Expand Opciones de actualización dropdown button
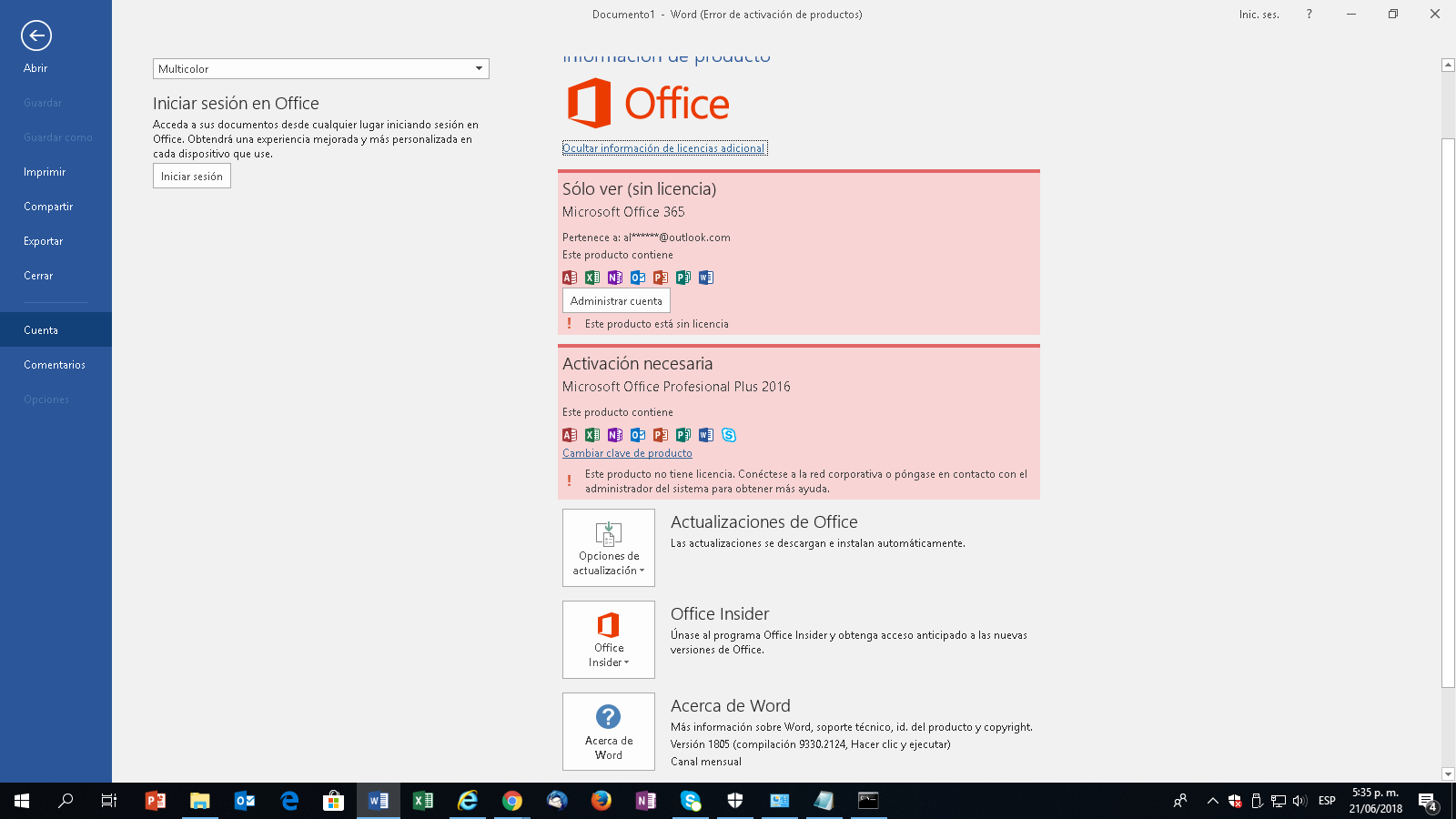 point(609,548)
